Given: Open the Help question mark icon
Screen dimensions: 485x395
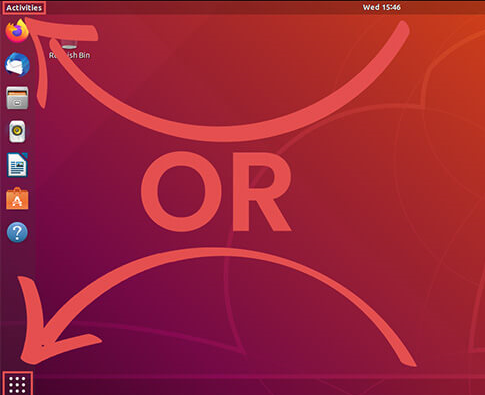Looking at the screenshot, I should click(17, 232).
